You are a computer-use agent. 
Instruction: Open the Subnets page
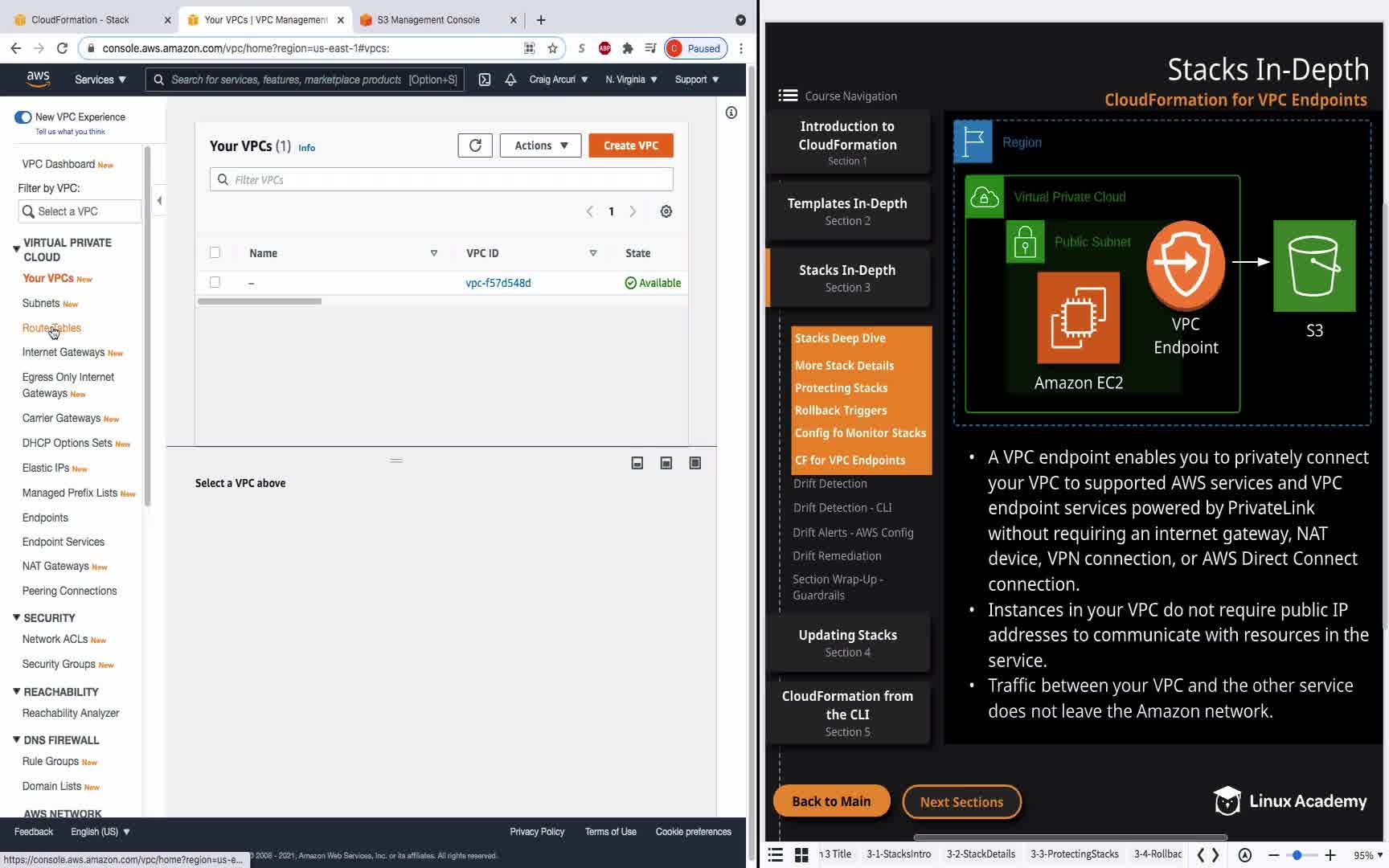(x=41, y=303)
